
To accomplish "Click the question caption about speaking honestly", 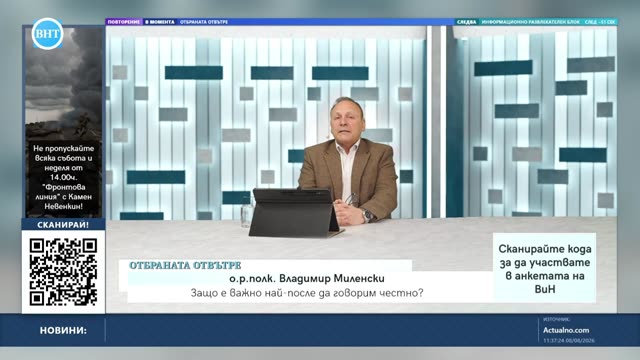I will pos(307,293).
